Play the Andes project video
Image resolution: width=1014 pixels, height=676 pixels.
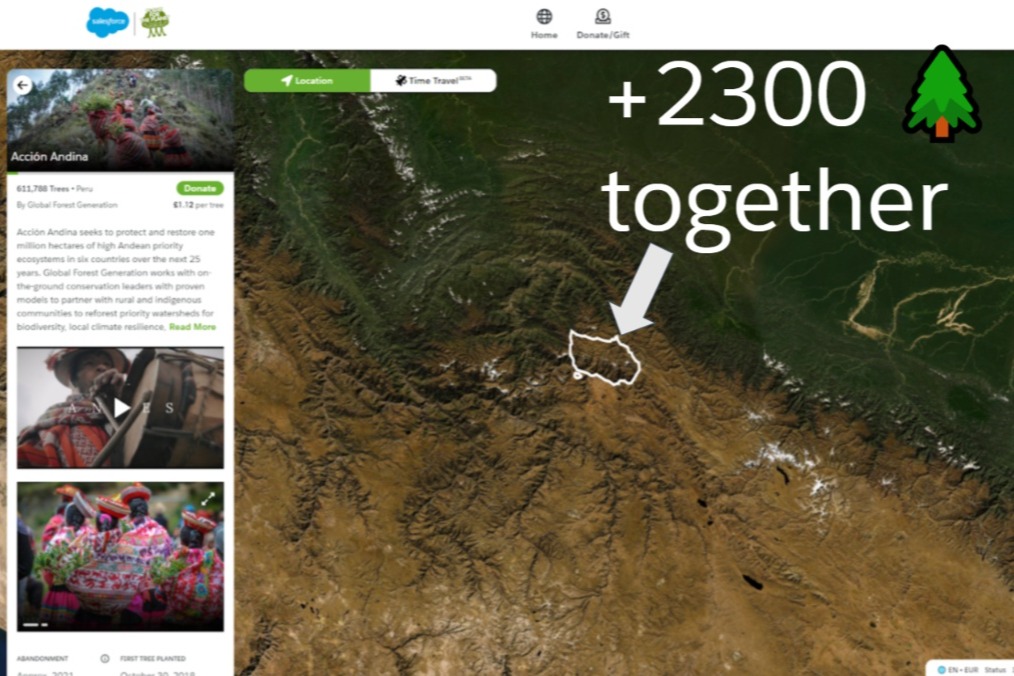tap(121, 408)
